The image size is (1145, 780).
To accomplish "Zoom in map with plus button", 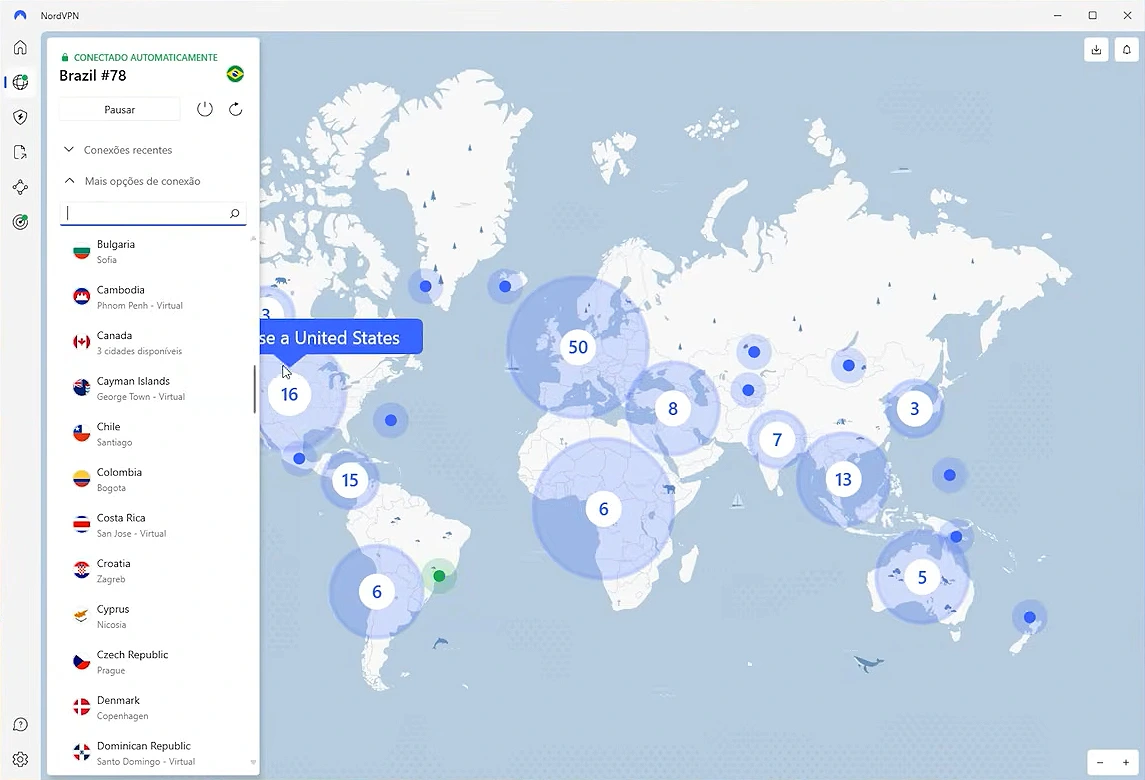I will 1126,762.
